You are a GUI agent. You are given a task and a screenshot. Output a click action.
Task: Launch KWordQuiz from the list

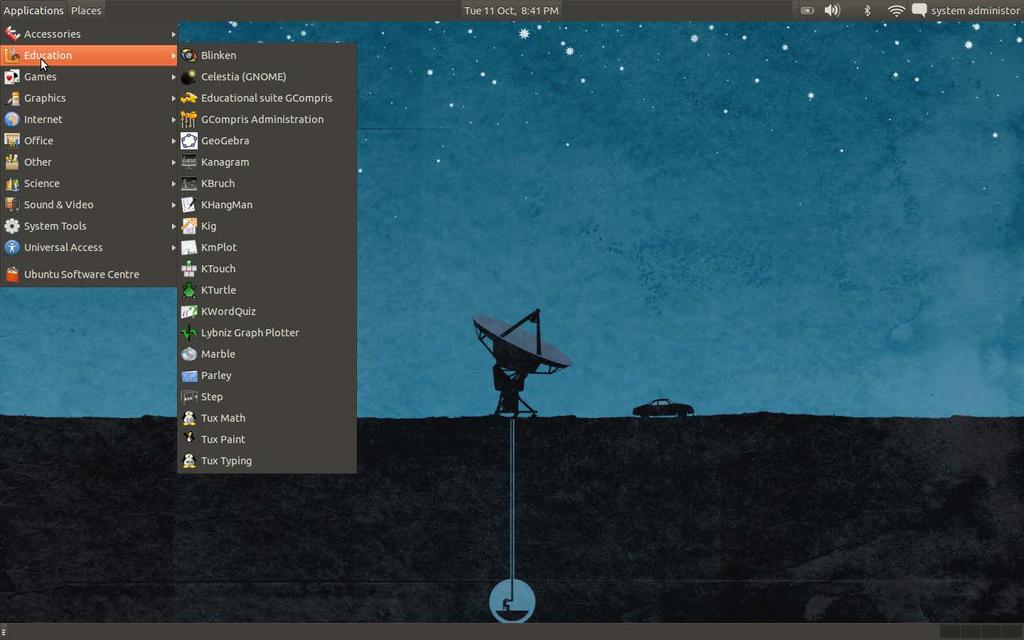[267, 312]
